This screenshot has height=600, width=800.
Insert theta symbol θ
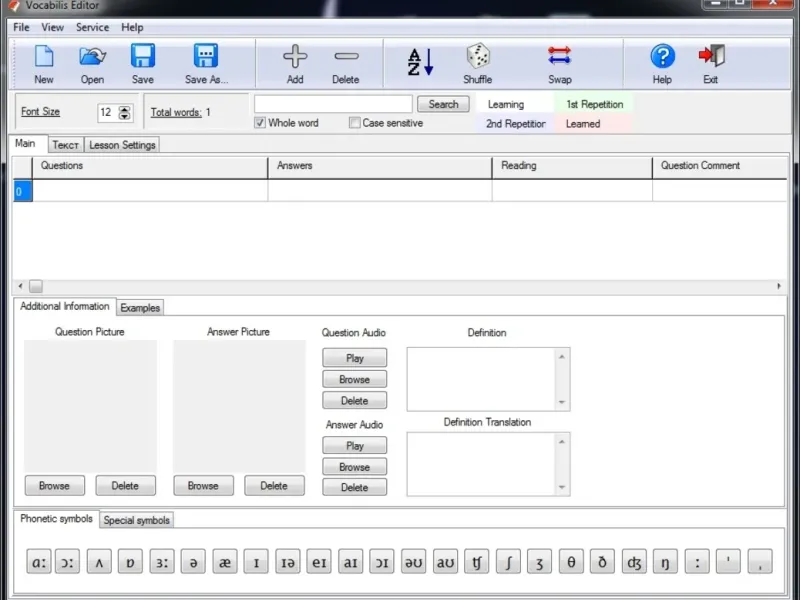[x=571, y=562]
